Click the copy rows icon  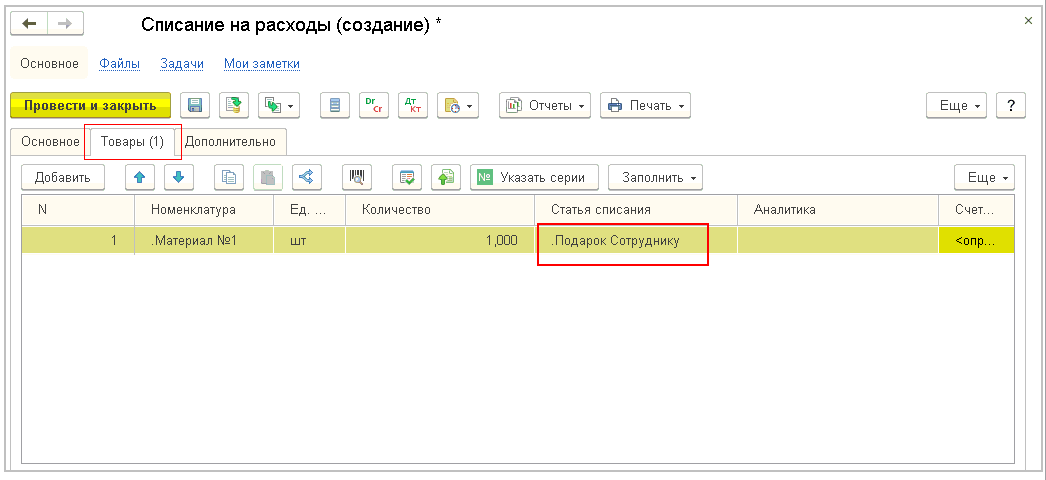pyautogui.click(x=229, y=177)
